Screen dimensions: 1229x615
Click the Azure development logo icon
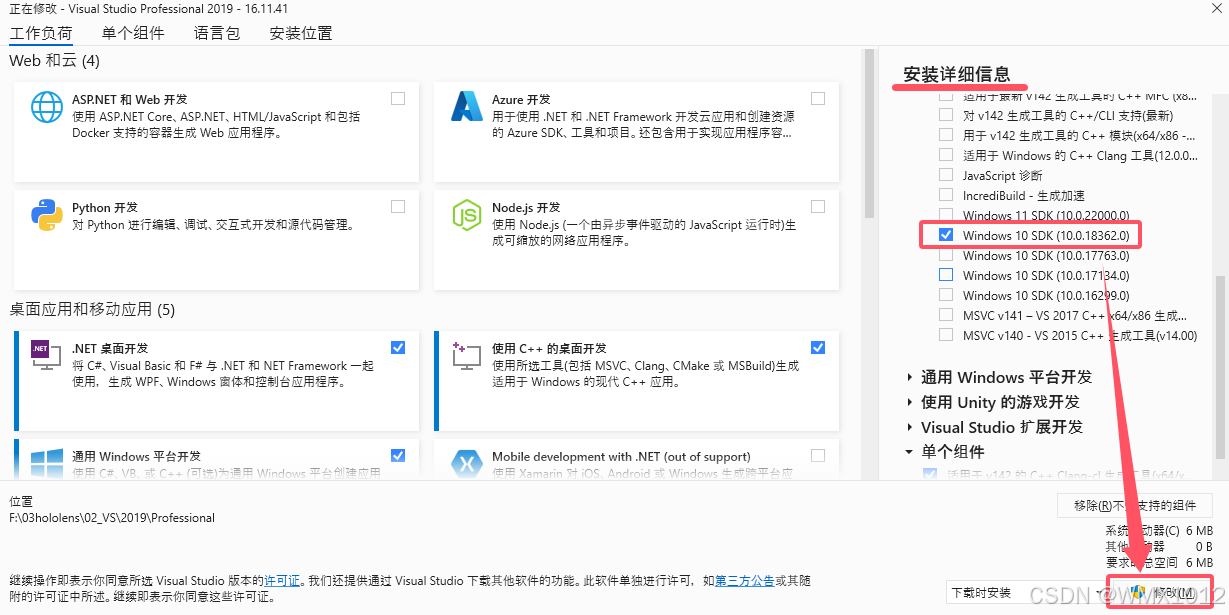[x=467, y=106]
